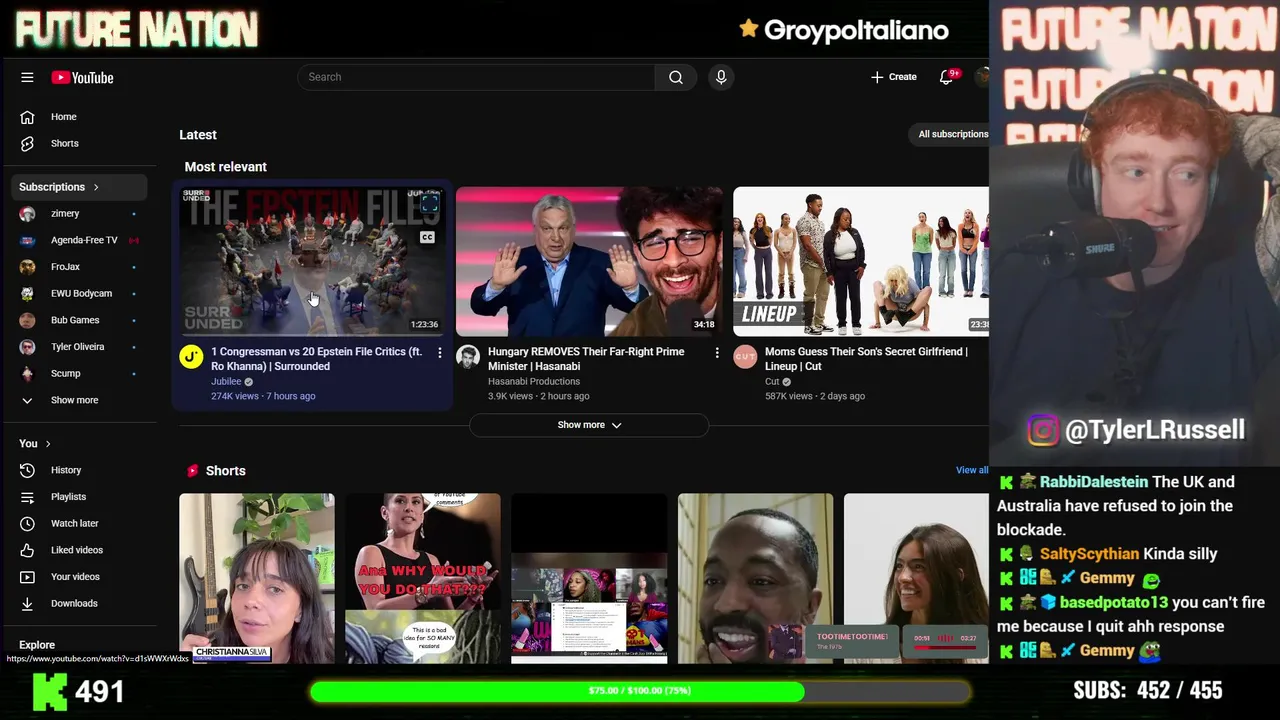
Task: Open more options for Jubilee video
Action: coord(439,353)
